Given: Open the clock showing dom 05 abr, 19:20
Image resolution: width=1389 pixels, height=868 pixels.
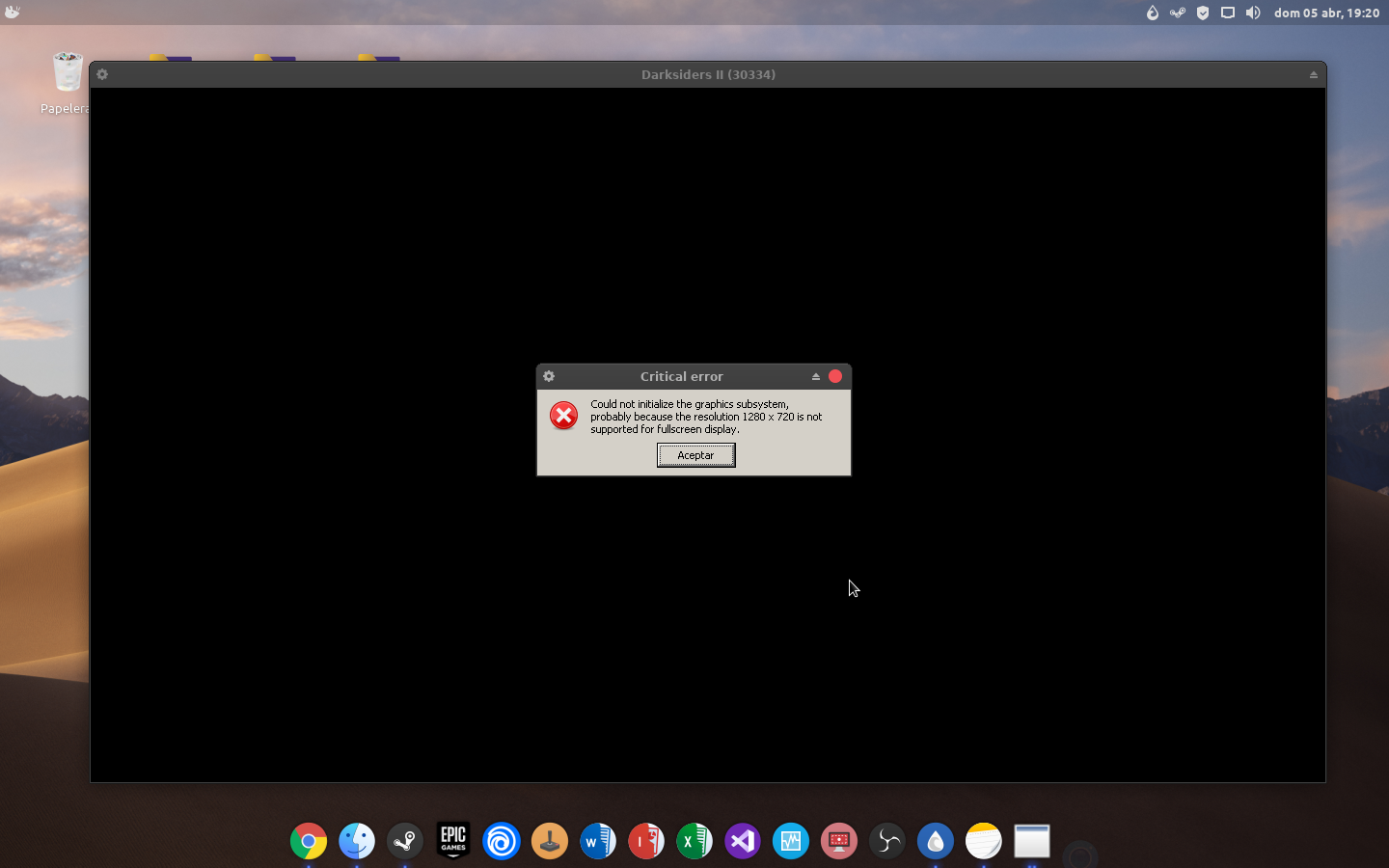Looking at the screenshot, I should point(1326,13).
